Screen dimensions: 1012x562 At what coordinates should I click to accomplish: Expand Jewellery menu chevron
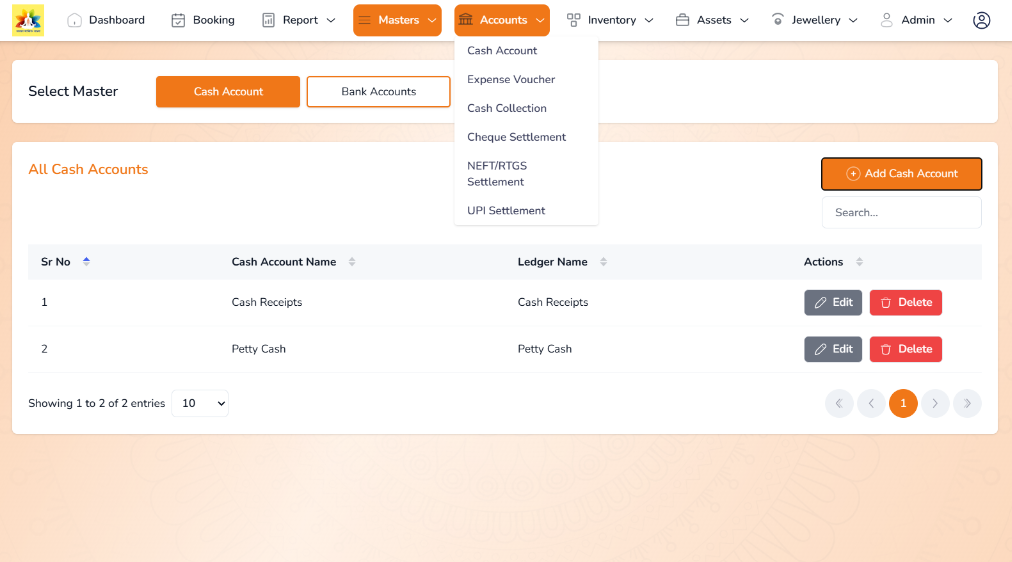tap(853, 21)
